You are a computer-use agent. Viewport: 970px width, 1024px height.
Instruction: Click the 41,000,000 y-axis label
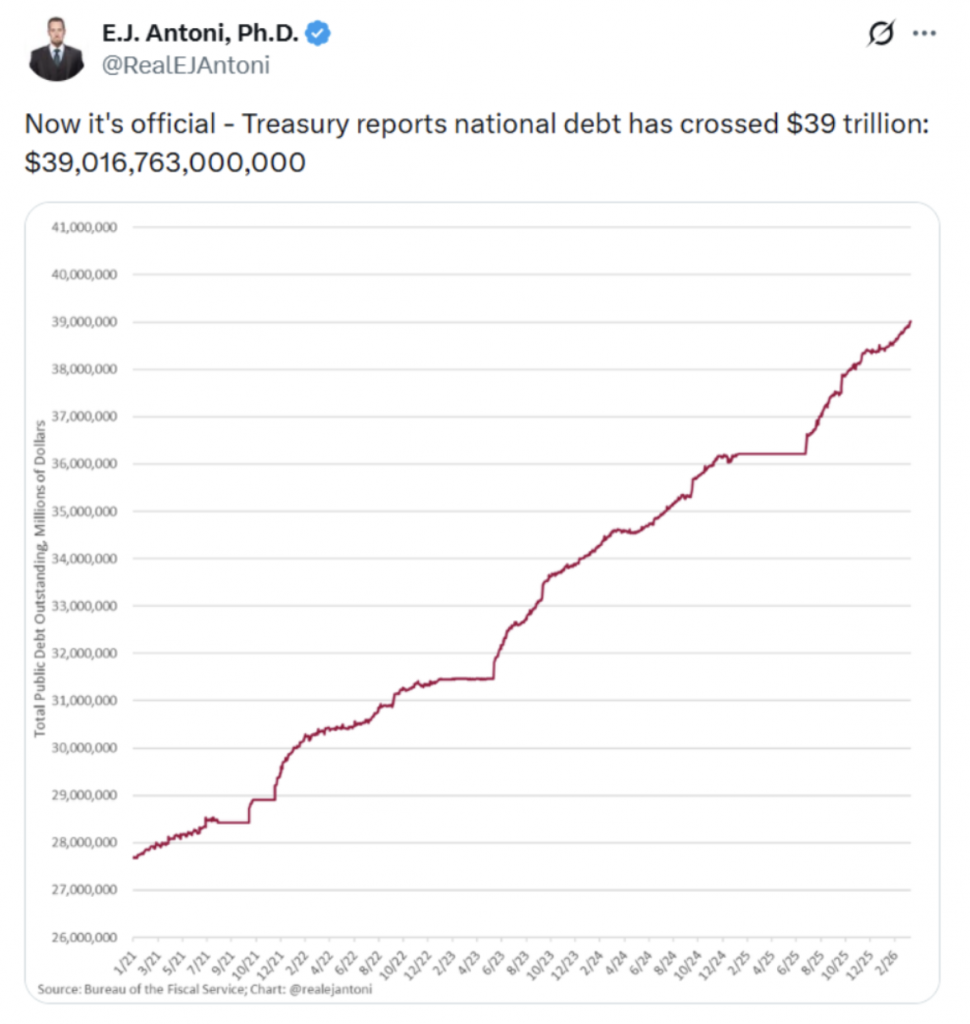[84, 227]
